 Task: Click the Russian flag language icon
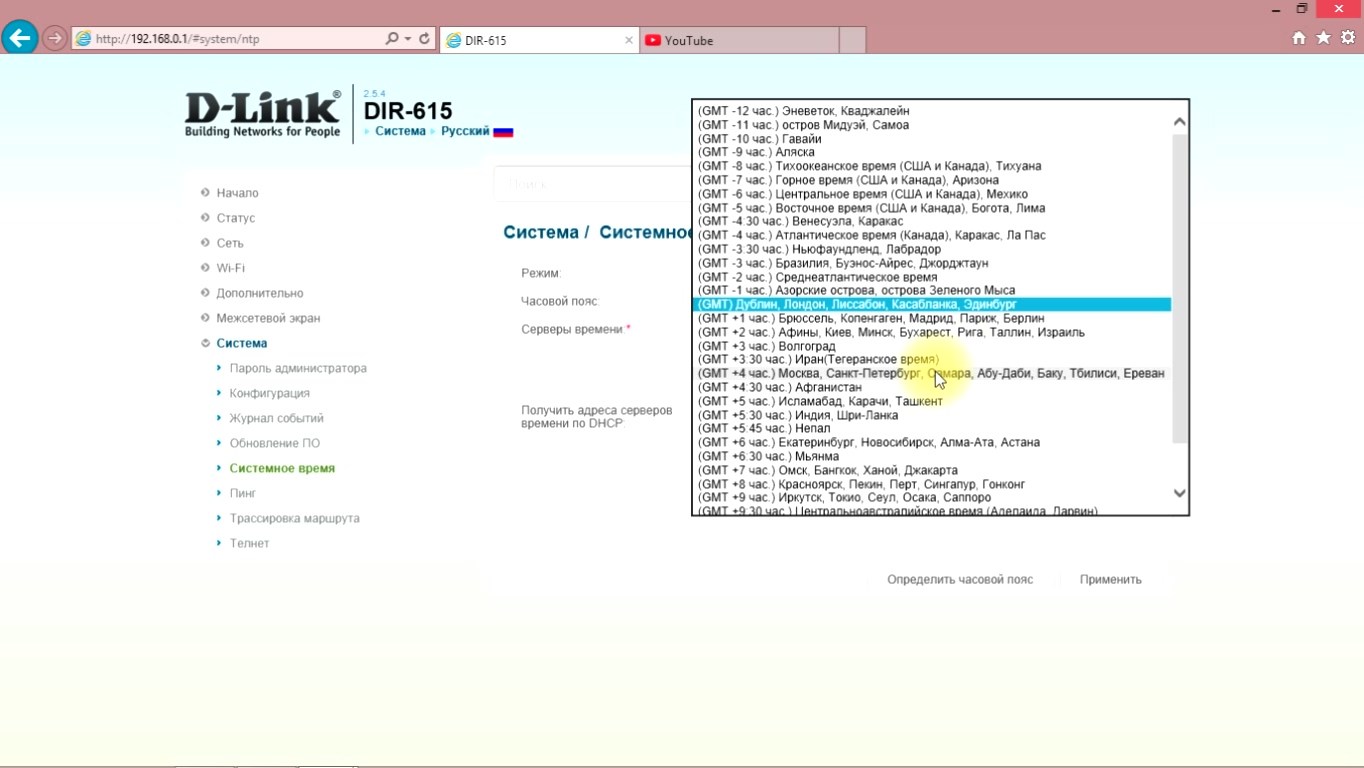pos(503,132)
